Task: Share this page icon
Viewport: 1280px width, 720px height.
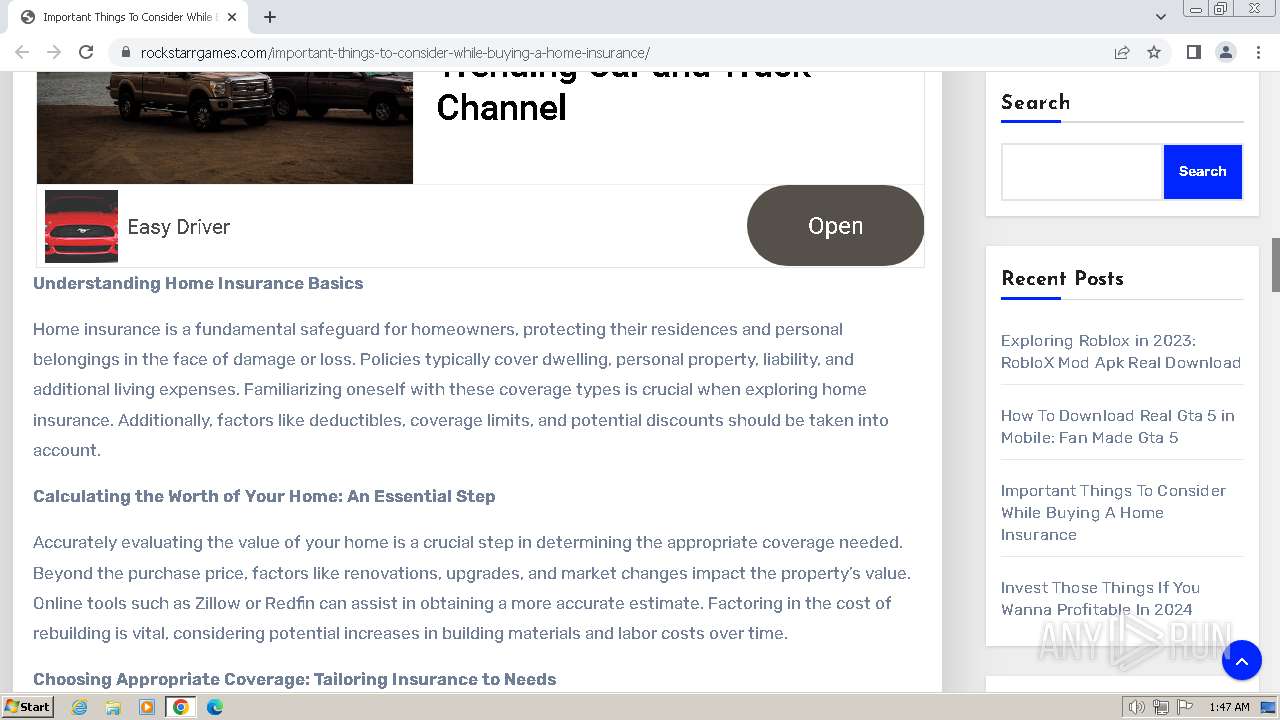Action: tap(1122, 52)
